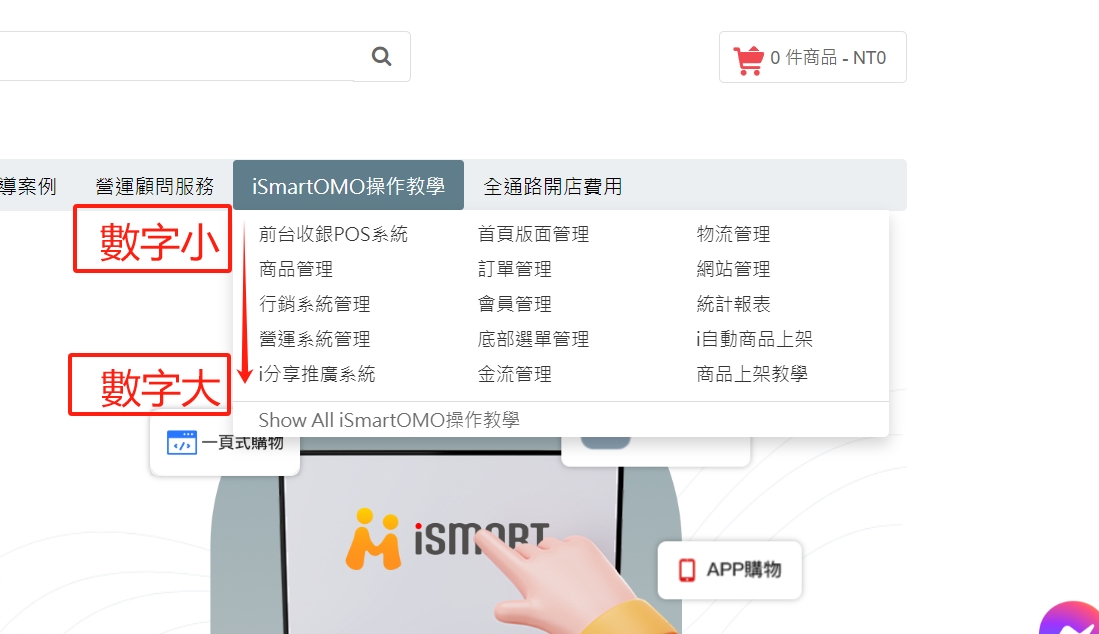Select 行銷系統管理 from the dropdown
1099x634 pixels.
315,304
